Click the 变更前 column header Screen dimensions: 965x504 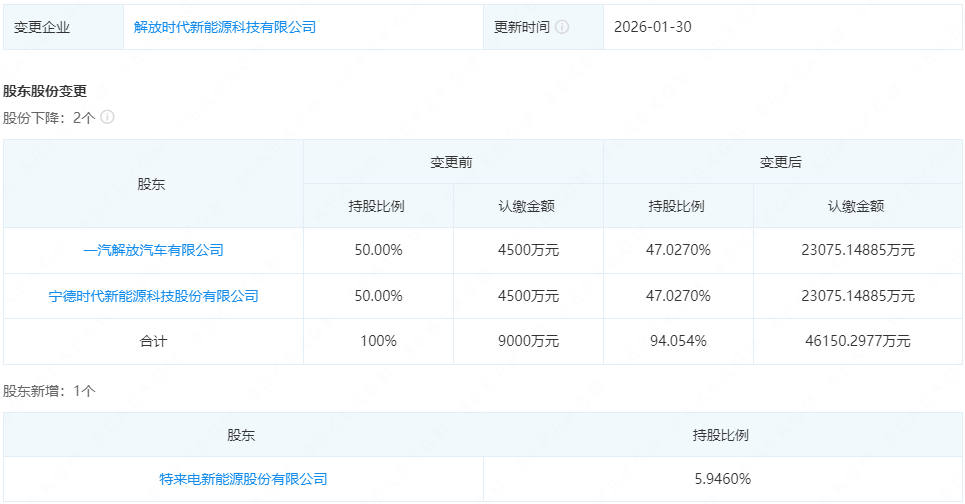coord(453,162)
